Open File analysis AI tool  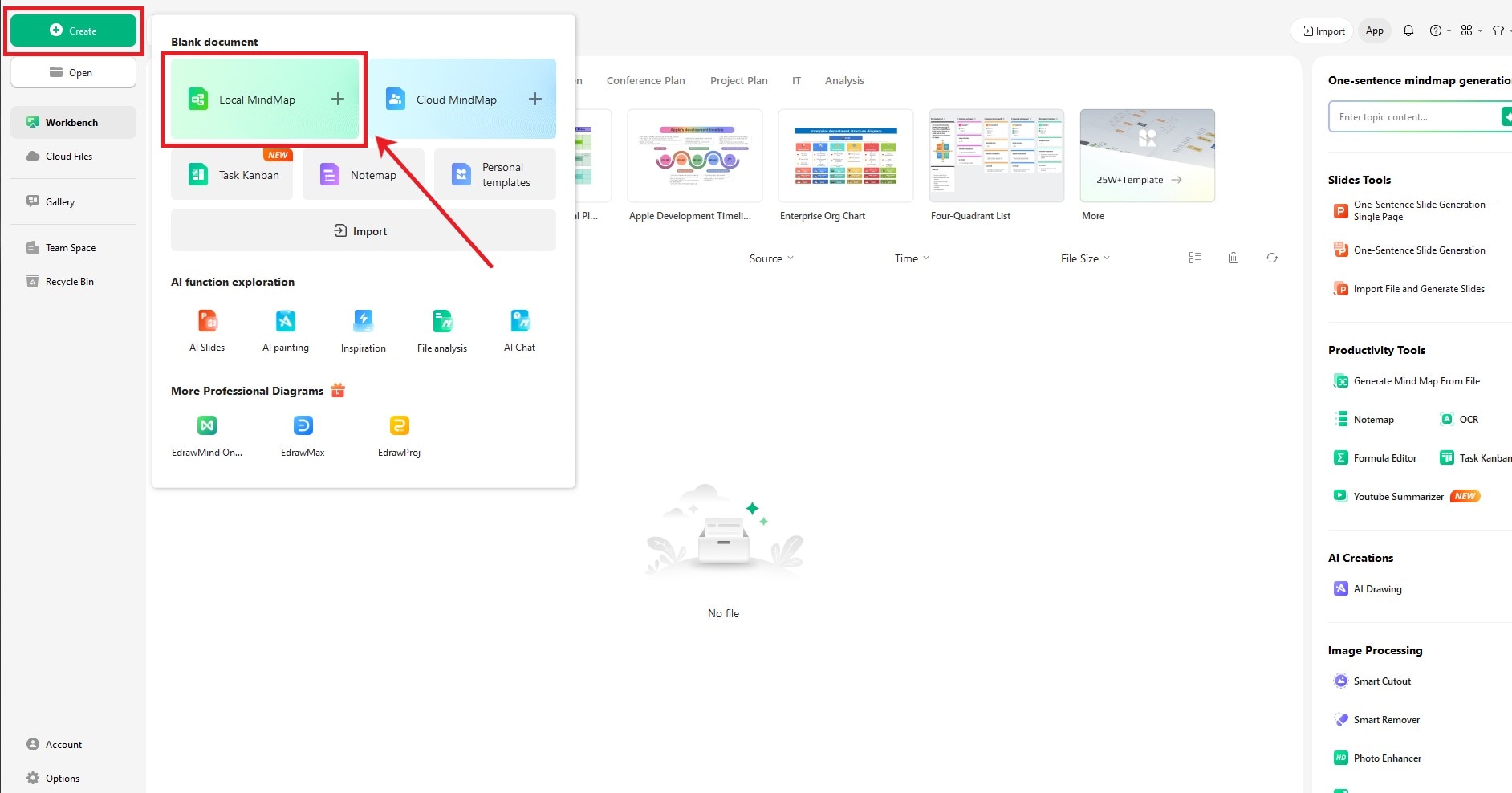tap(442, 331)
